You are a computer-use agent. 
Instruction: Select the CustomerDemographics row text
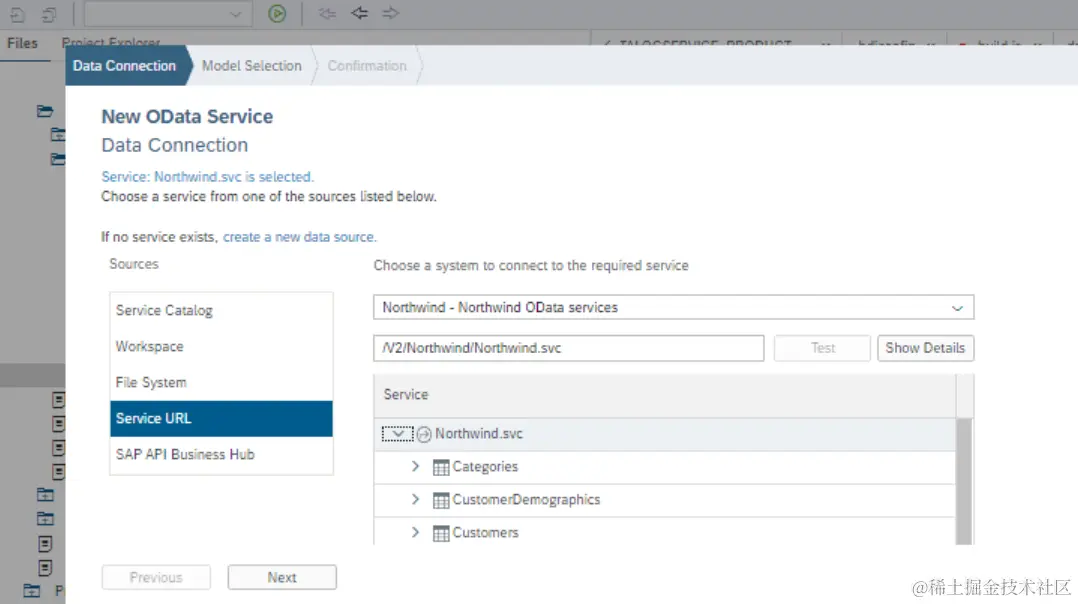tap(526, 500)
